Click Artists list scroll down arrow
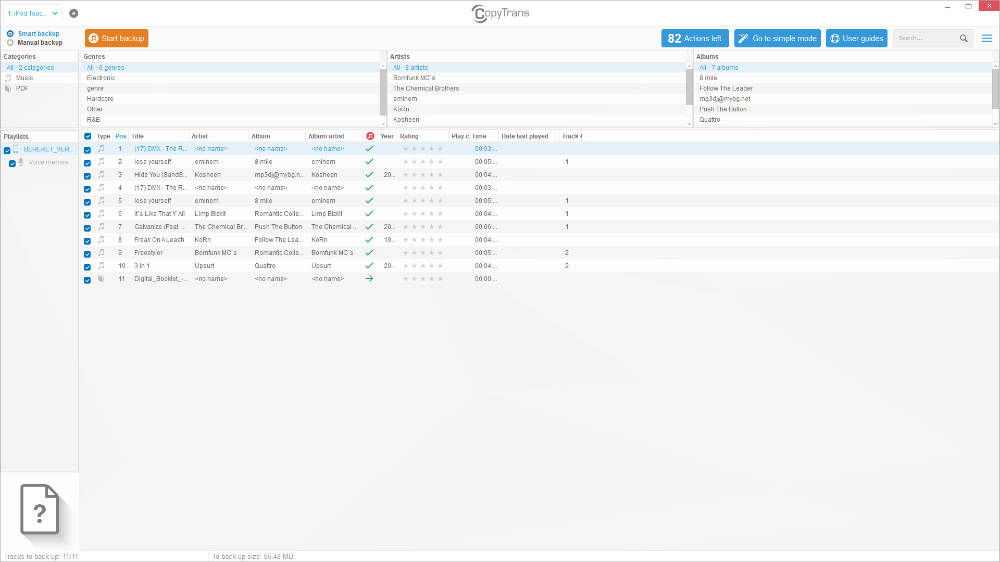The width and height of the screenshot is (1000, 562). point(689,123)
